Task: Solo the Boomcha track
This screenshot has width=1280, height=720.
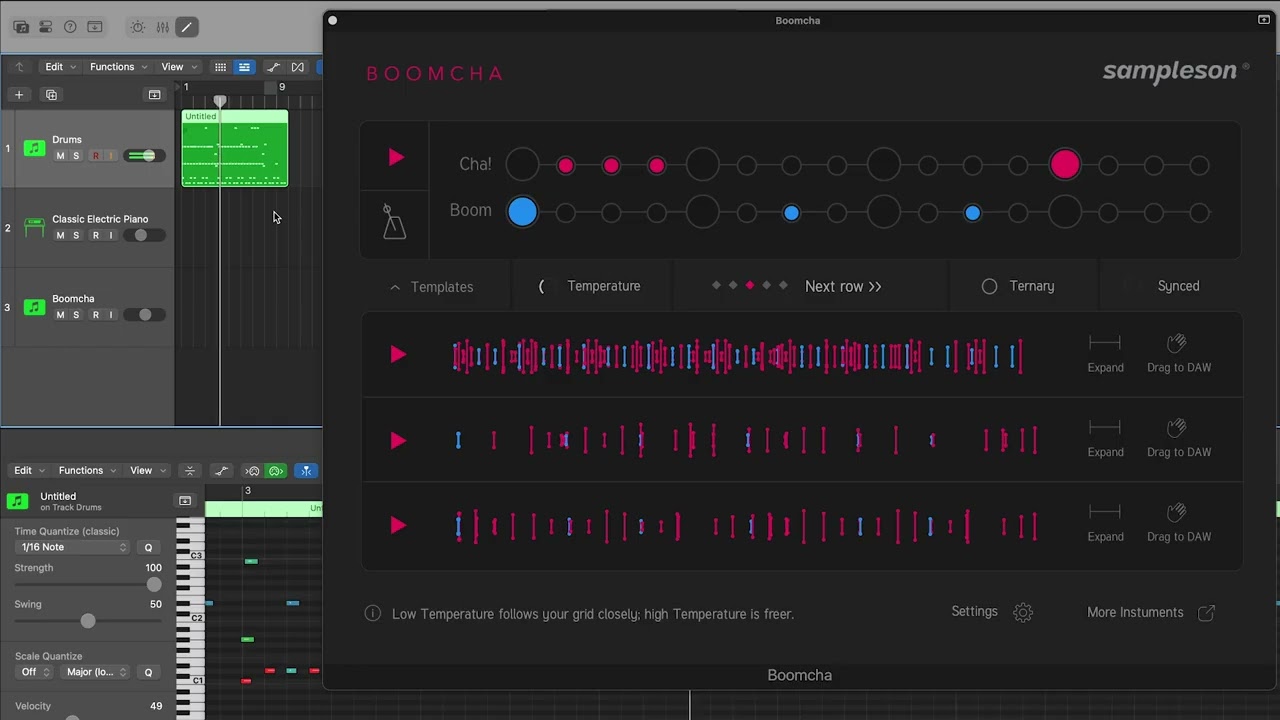Action: pyautogui.click(x=76, y=315)
